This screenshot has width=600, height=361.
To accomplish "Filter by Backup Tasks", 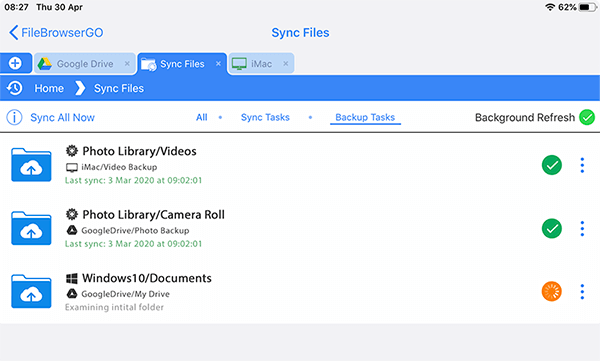I will [365, 118].
